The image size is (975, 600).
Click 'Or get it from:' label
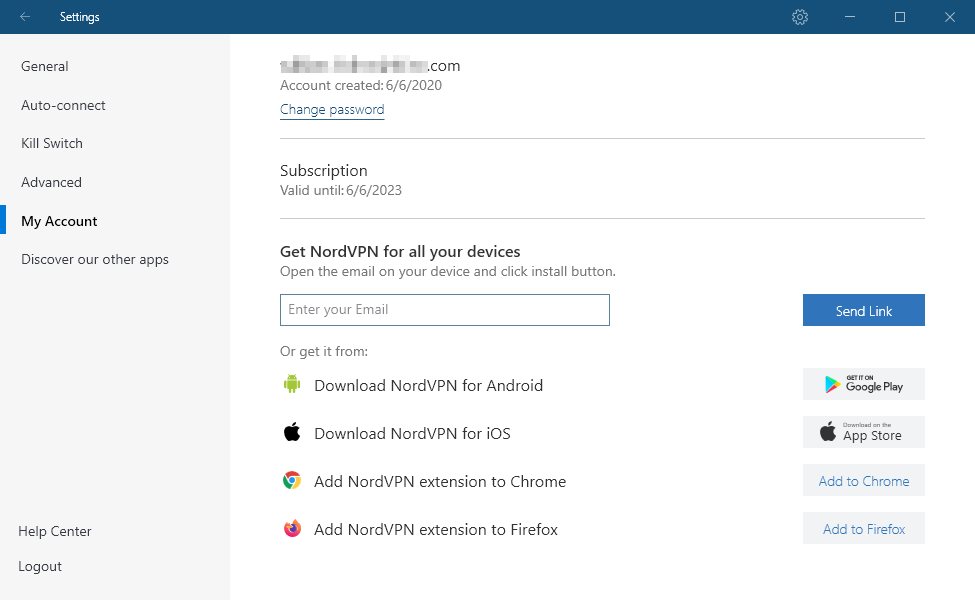[324, 351]
